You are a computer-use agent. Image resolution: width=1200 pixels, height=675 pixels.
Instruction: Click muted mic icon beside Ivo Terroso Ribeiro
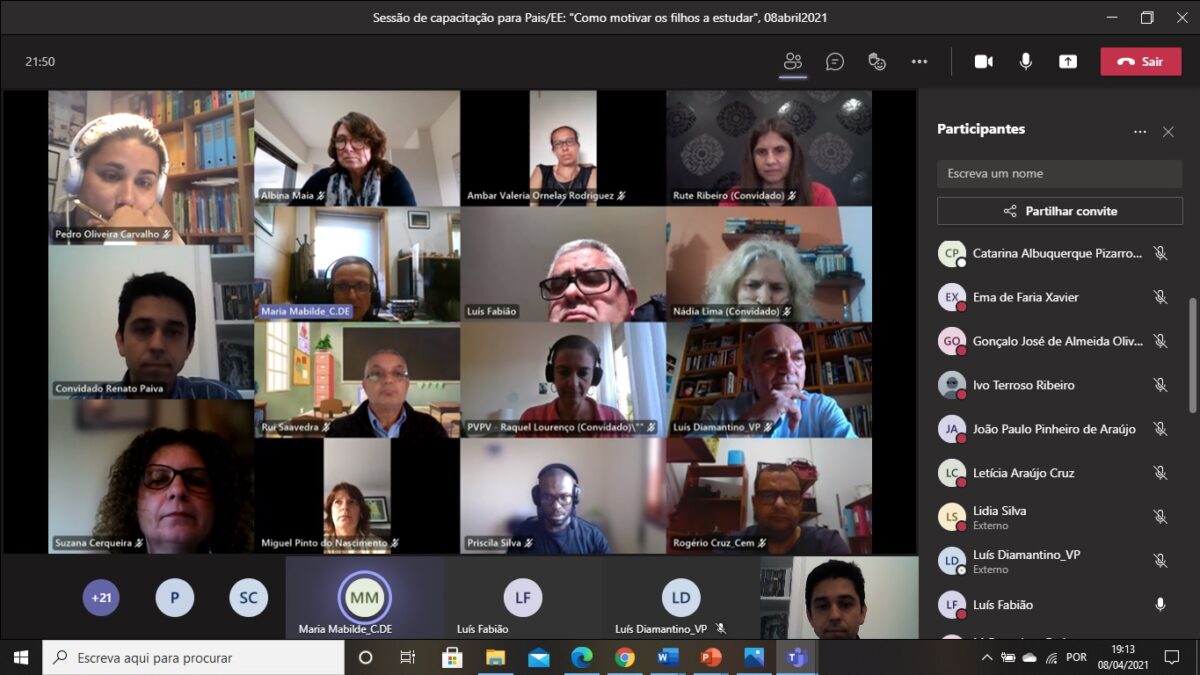tap(1160, 385)
